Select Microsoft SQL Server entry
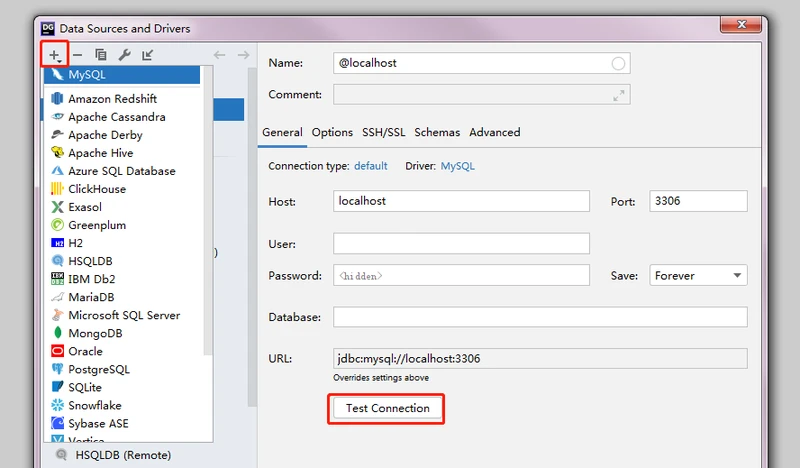 (x=124, y=315)
